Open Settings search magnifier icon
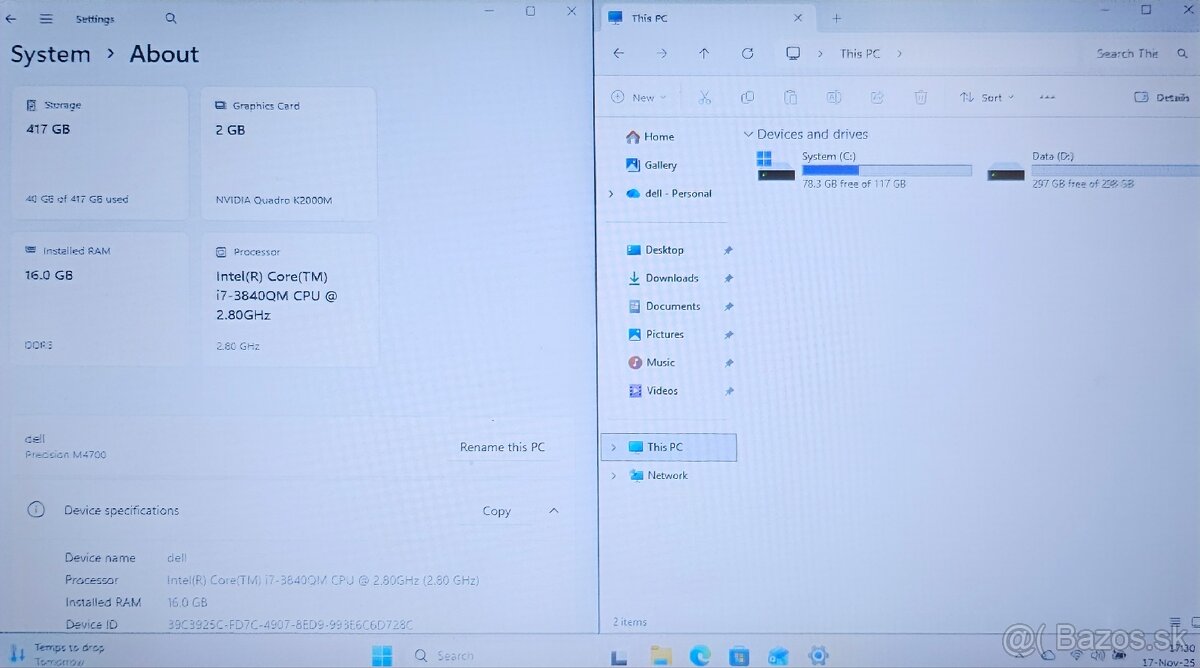 171,18
